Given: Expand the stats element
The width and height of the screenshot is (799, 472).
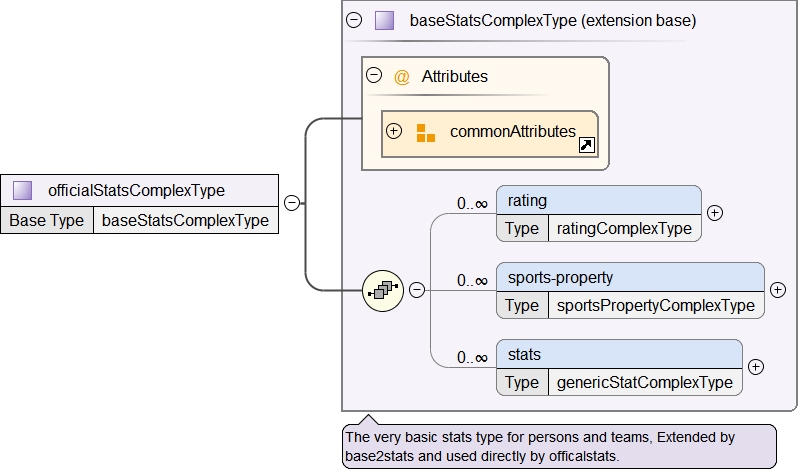Looking at the screenshot, I should pyautogui.click(x=756, y=367).
